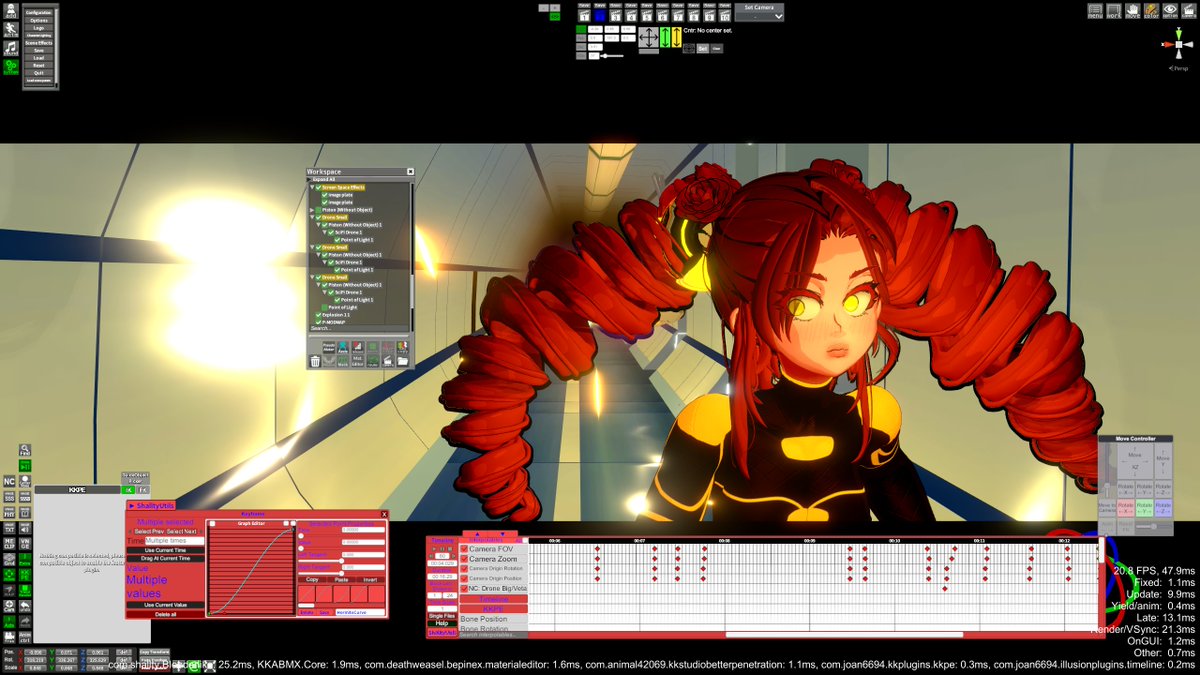1200x675 pixels.
Task: Click Delete all in Keyframe window
Action: [165, 614]
